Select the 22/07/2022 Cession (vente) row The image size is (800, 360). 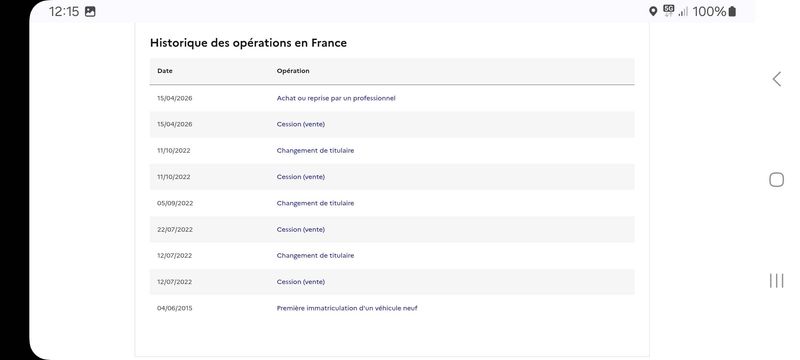pos(392,229)
